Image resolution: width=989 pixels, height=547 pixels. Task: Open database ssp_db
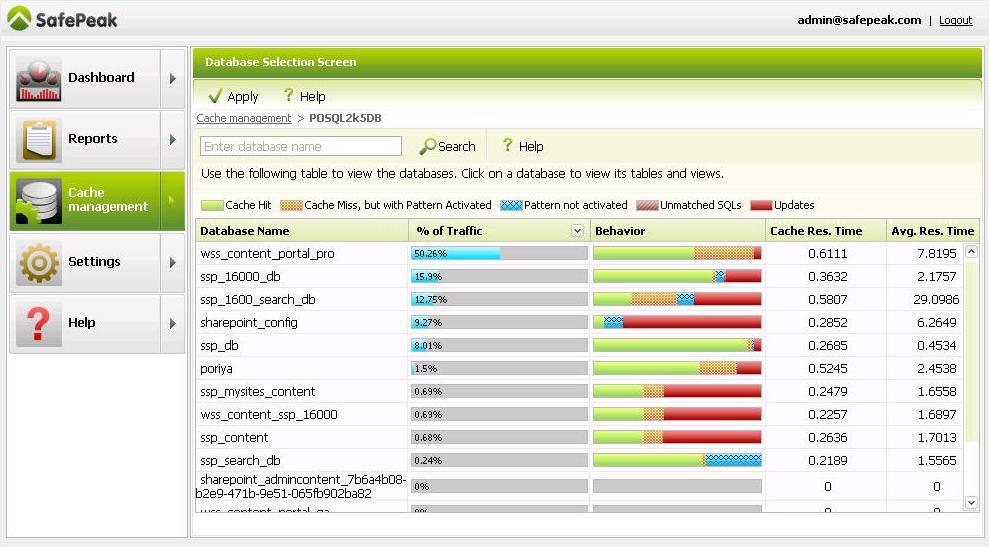click(219, 346)
